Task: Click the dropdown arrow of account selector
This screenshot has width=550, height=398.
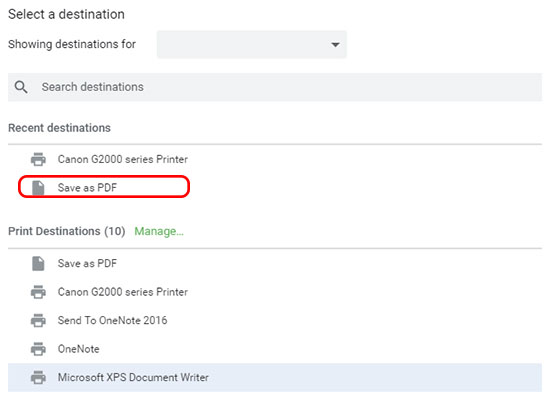Action: click(x=335, y=45)
